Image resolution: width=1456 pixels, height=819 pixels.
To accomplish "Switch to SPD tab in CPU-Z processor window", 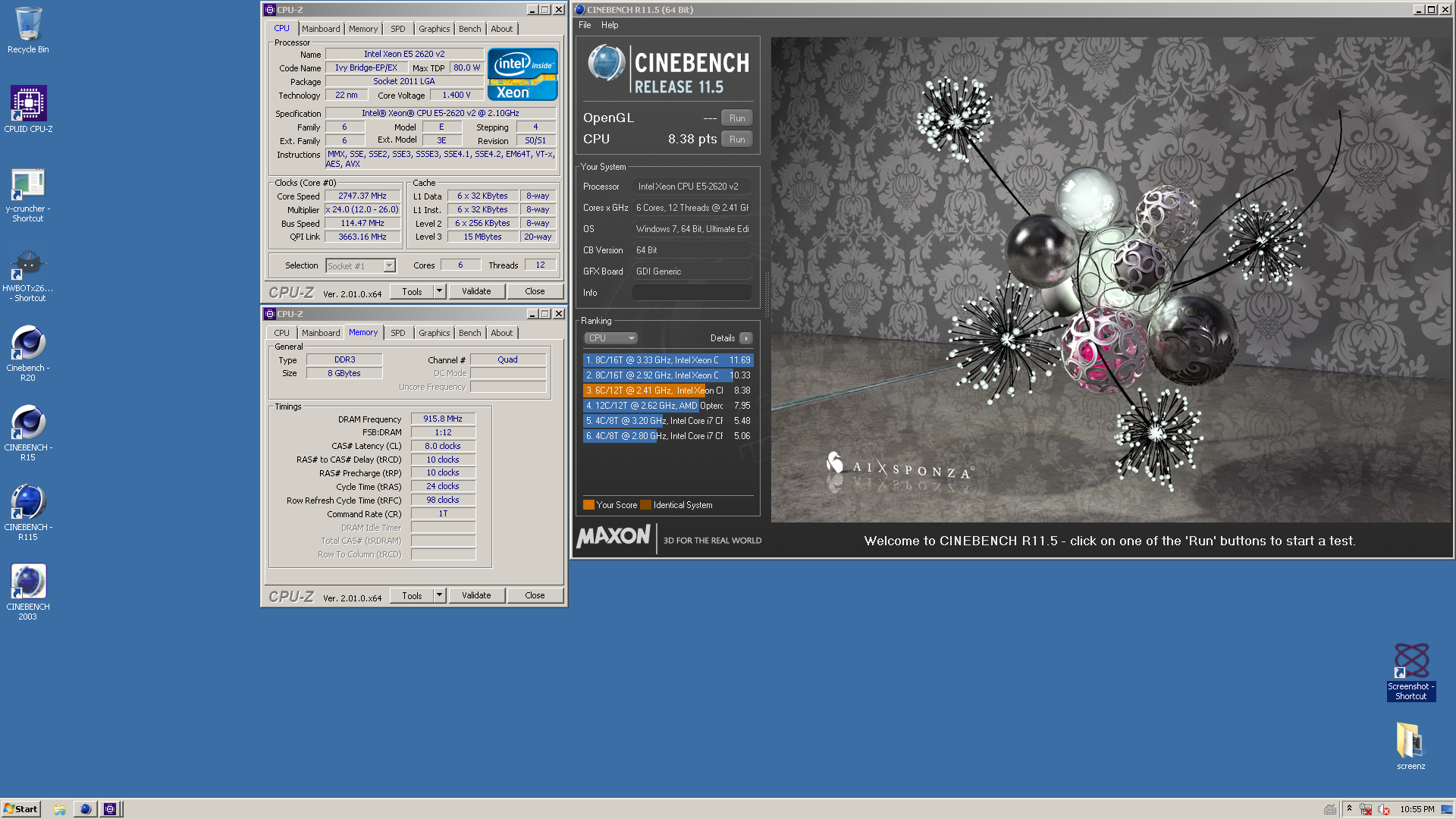I will (398, 29).
